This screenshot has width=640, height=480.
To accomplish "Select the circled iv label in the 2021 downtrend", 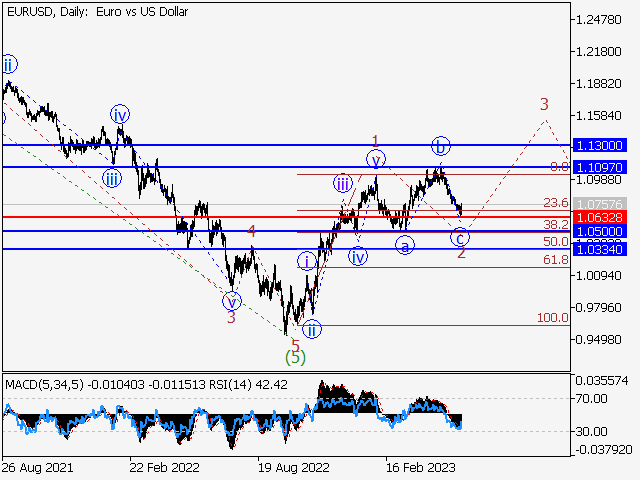I will [120, 115].
